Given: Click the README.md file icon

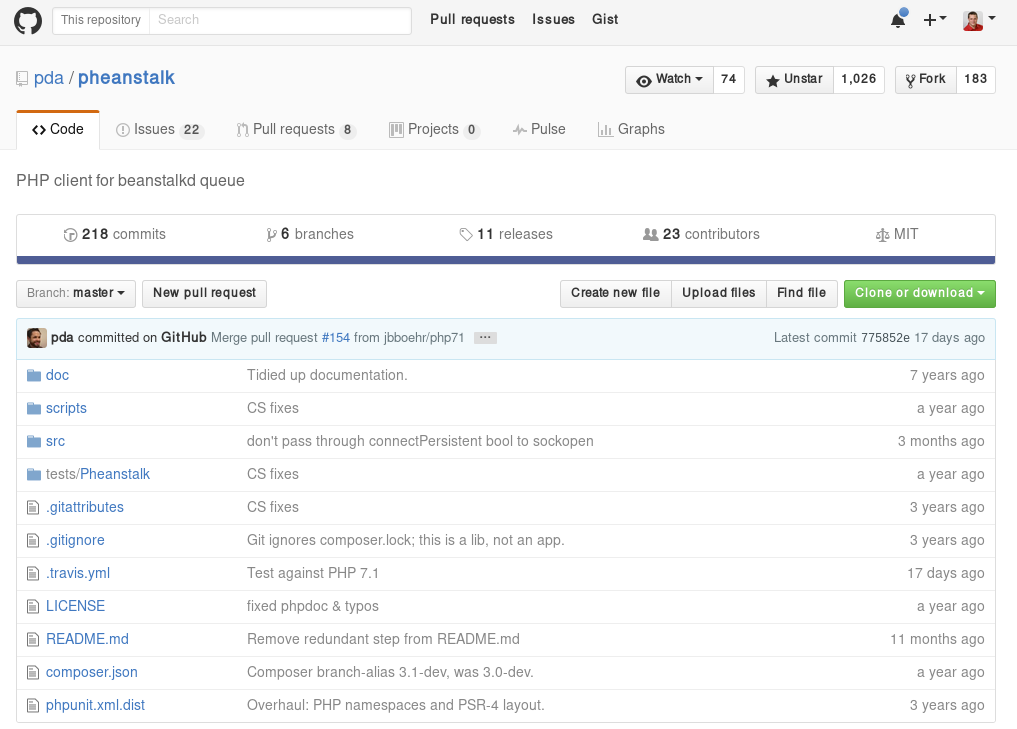Looking at the screenshot, I should 33,639.
